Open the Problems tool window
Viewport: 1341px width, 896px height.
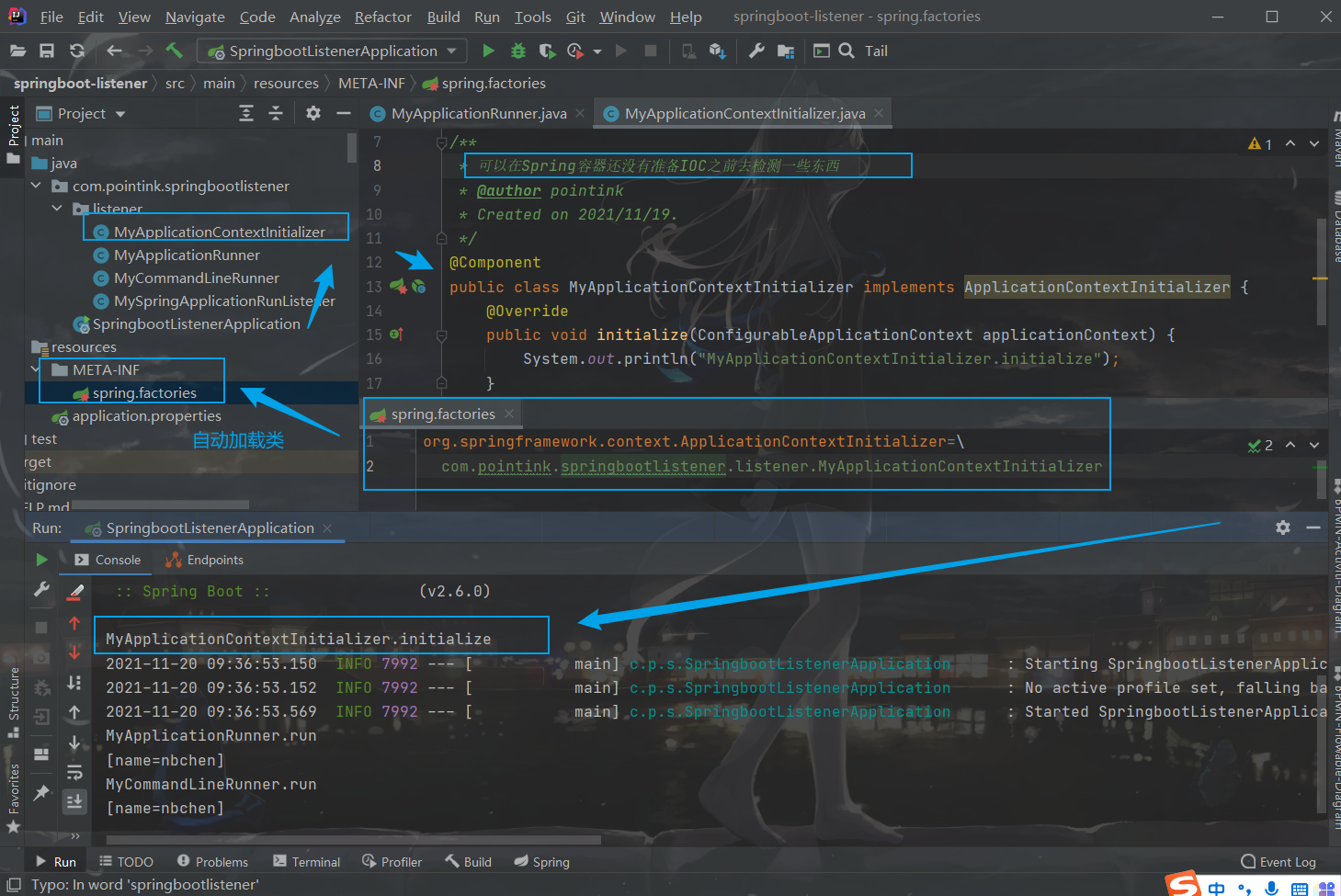click(x=212, y=862)
